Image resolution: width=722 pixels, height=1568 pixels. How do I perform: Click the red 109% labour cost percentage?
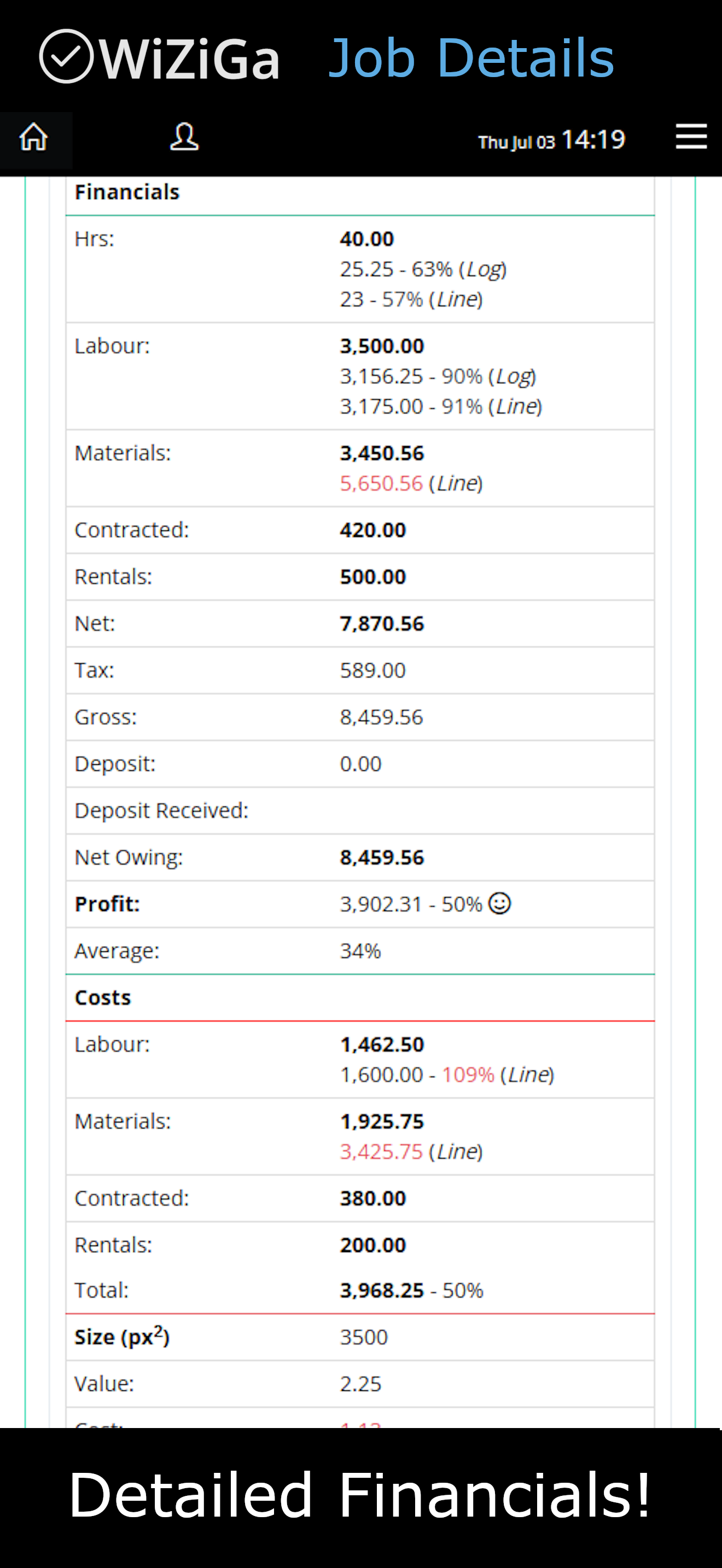pos(468,1075)
